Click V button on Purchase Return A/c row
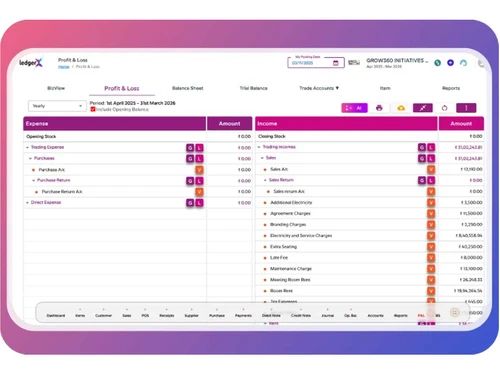The width and height of the screenshot is (500, 375). tap(199, 192)
